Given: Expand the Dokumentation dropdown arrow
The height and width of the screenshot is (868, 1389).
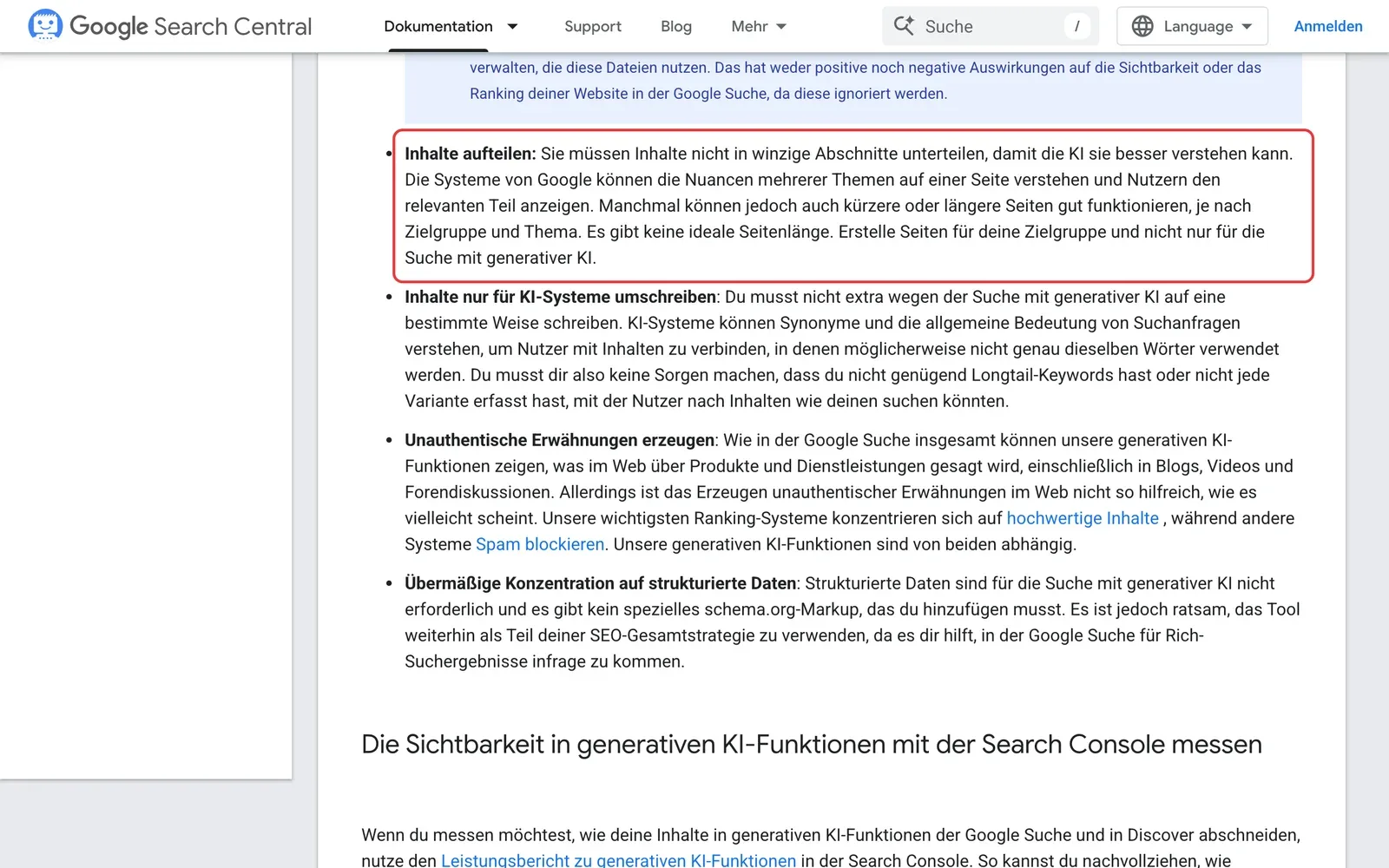Looking at the screenshot, I should [512, 26].
